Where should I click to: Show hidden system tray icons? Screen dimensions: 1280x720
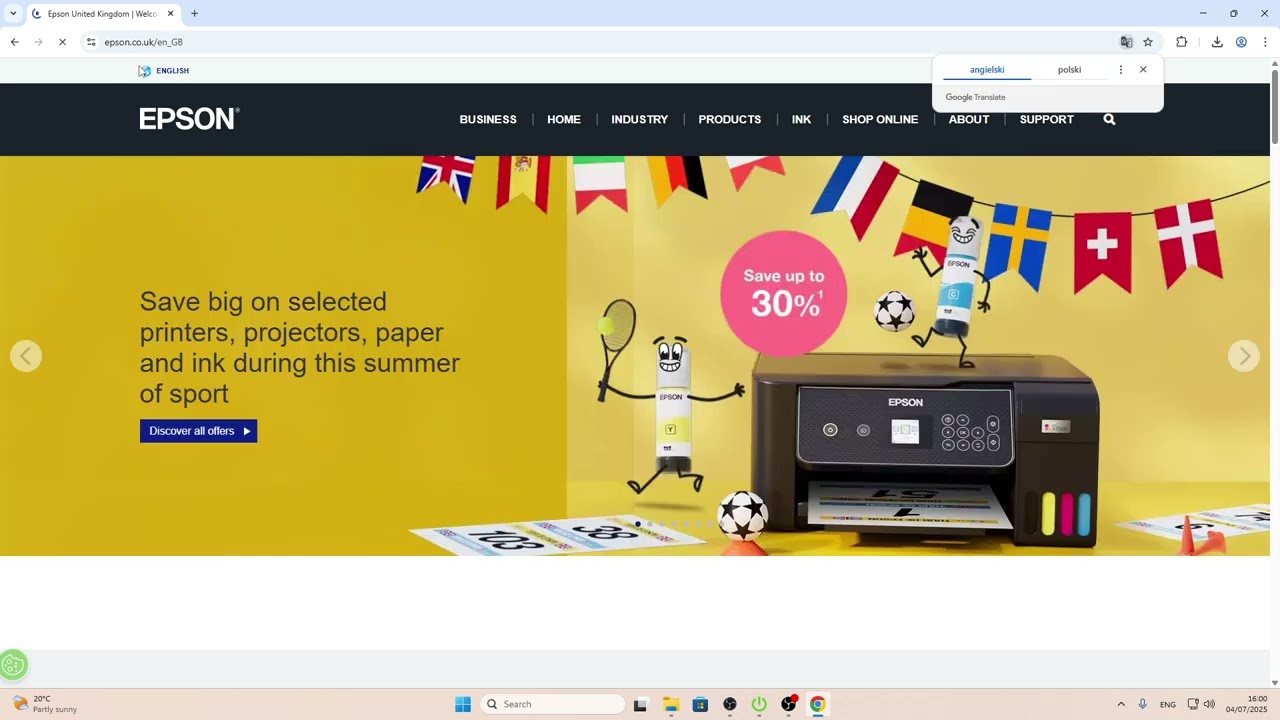pyautogui.click(x=1121, y=704)
